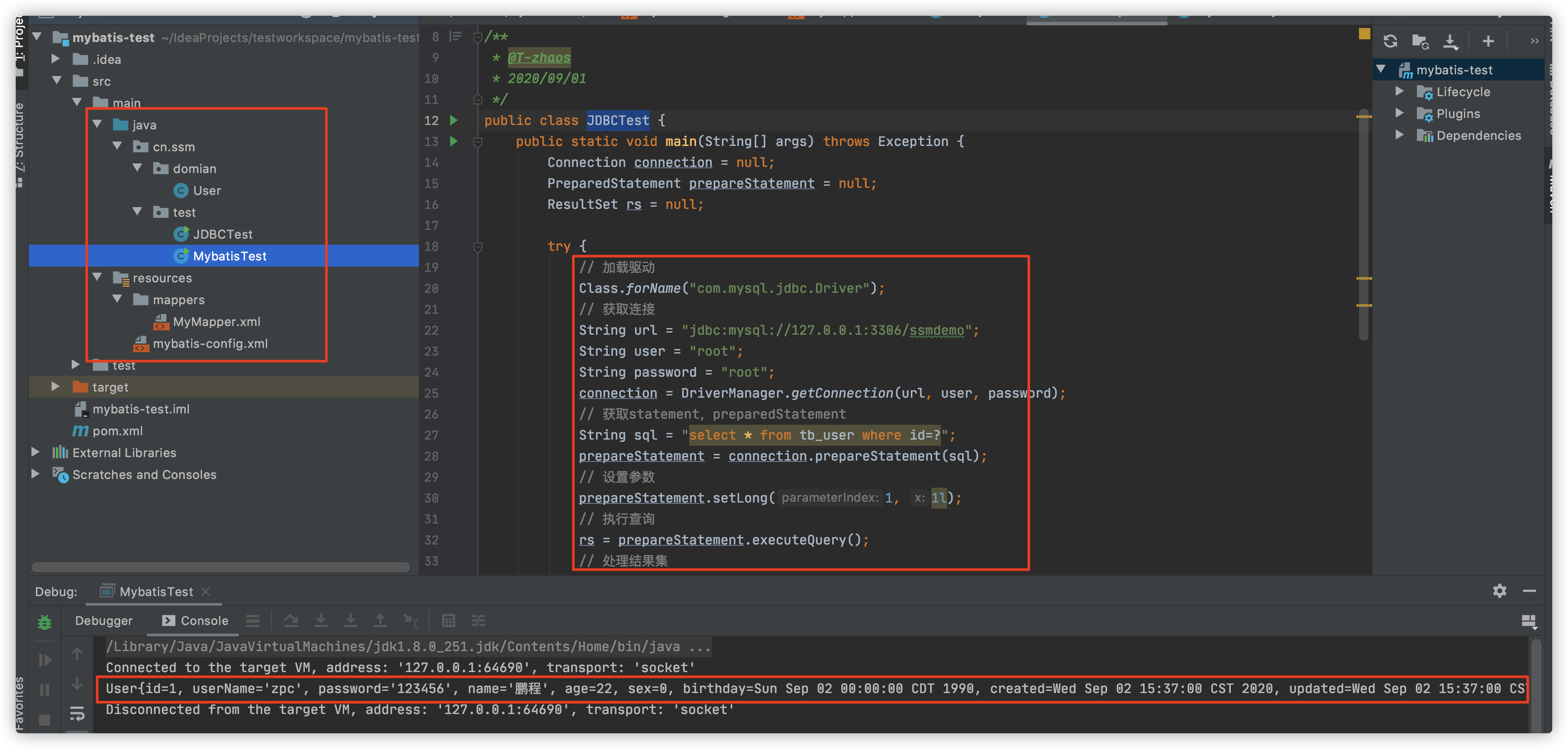Click the project tree horizontal scrollbar

[x=220, y=567]
